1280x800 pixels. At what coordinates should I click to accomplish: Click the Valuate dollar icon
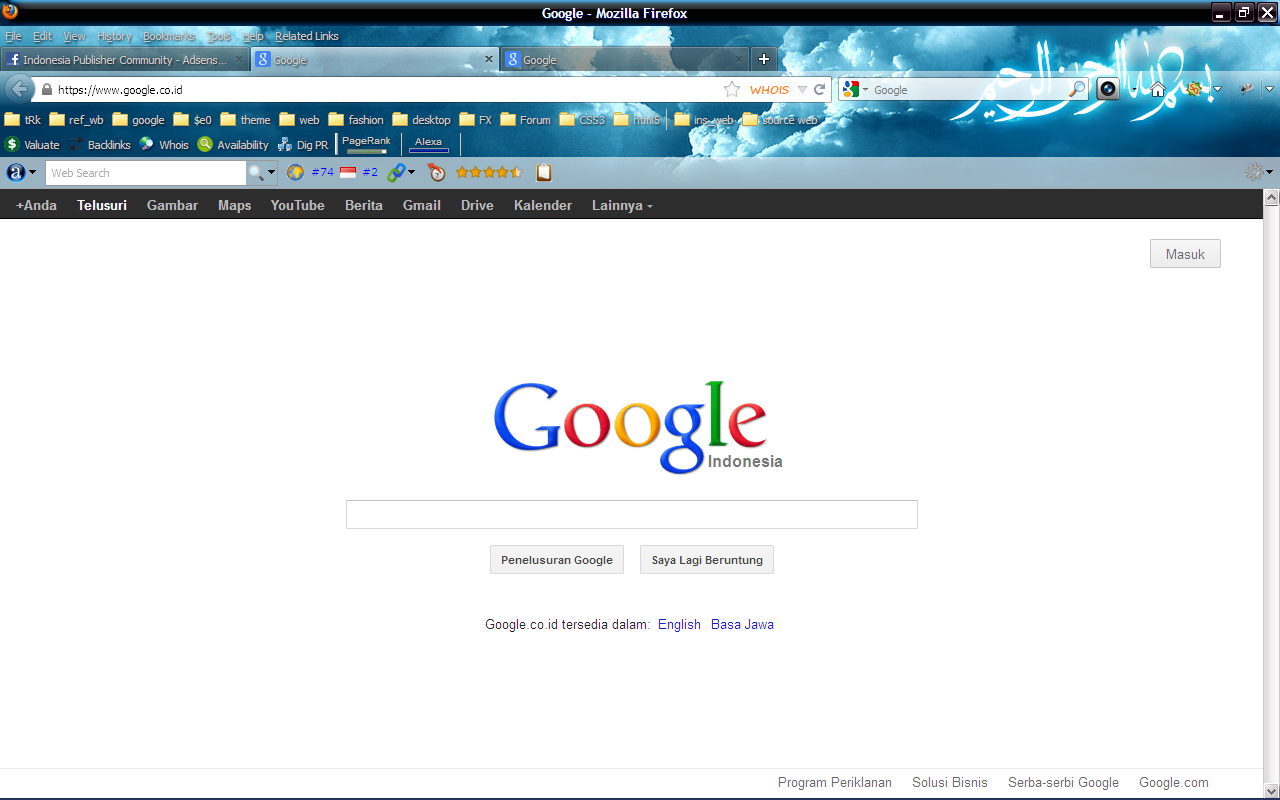click(x=12, y=144)
